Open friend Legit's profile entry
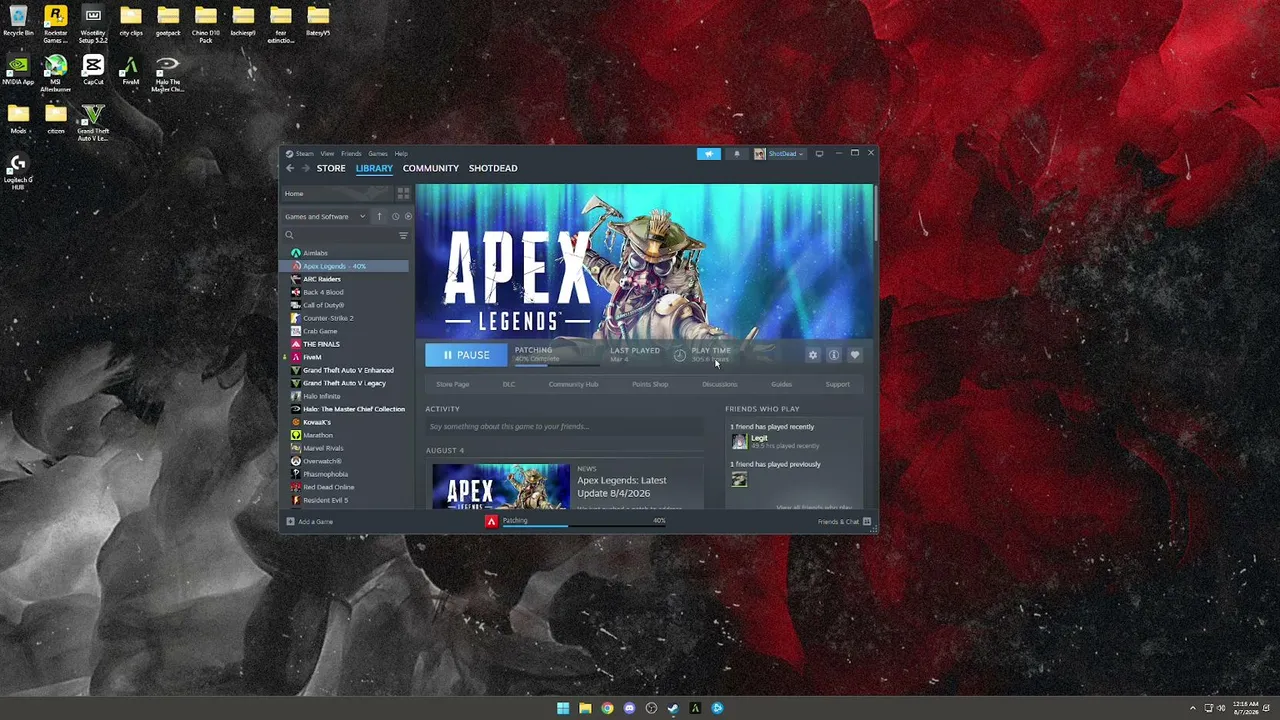The width and height of the screenshot is (1280, 720). point(774,441)
